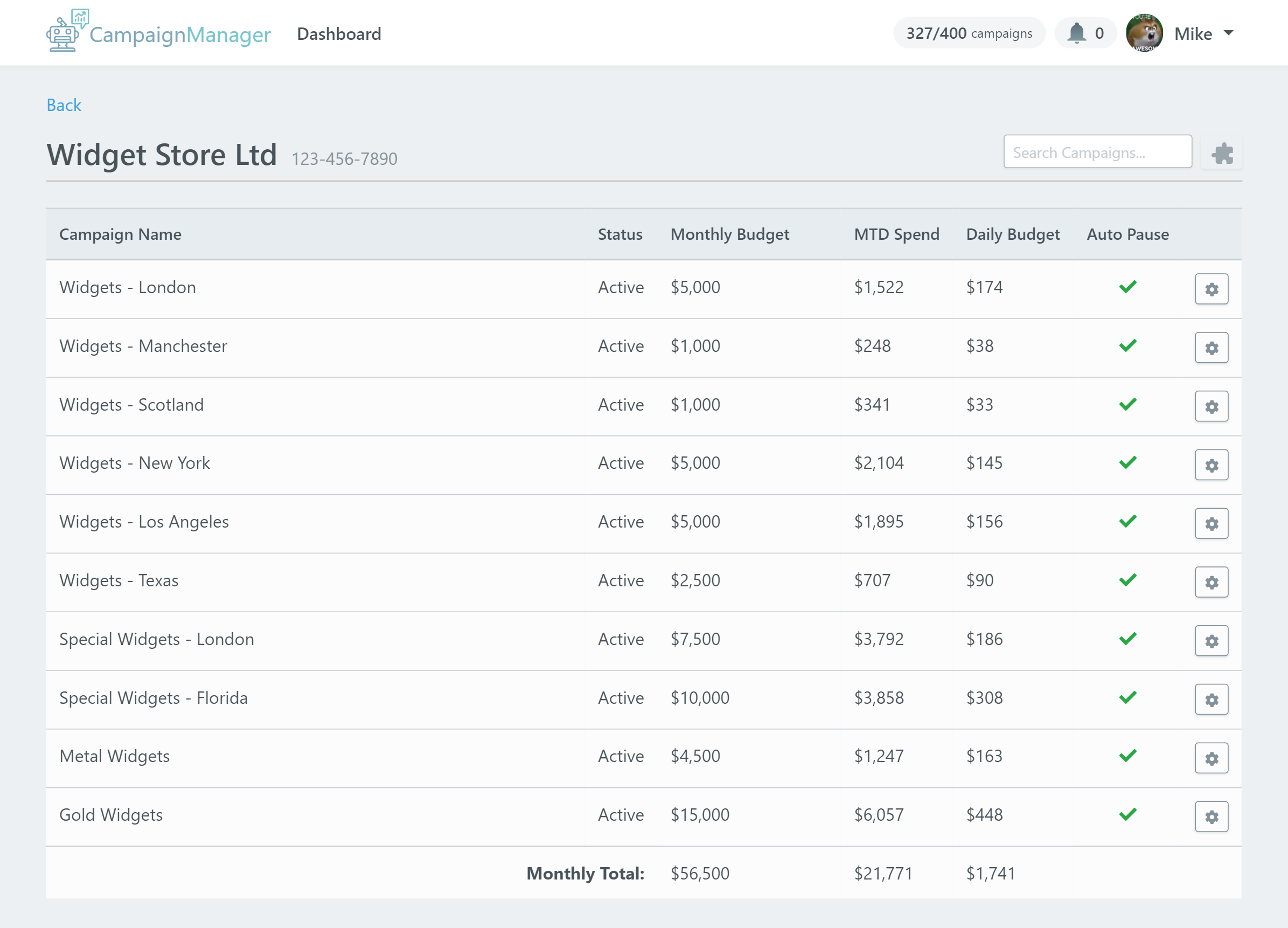Click the Auto Pause column header
Viewport: 1288px width, 928px height.
click(1128, 234)
